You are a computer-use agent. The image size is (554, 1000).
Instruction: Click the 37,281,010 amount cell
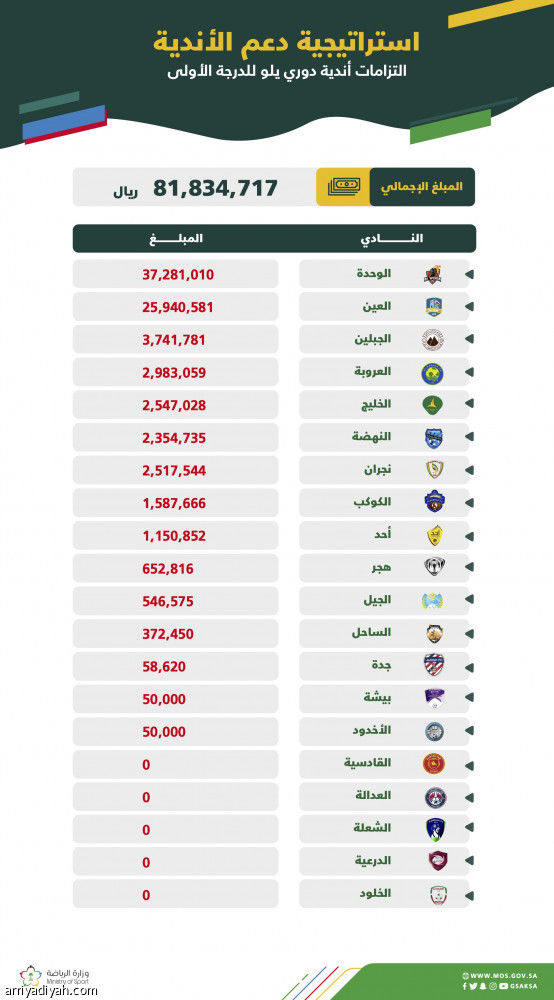tap(175, 275)
